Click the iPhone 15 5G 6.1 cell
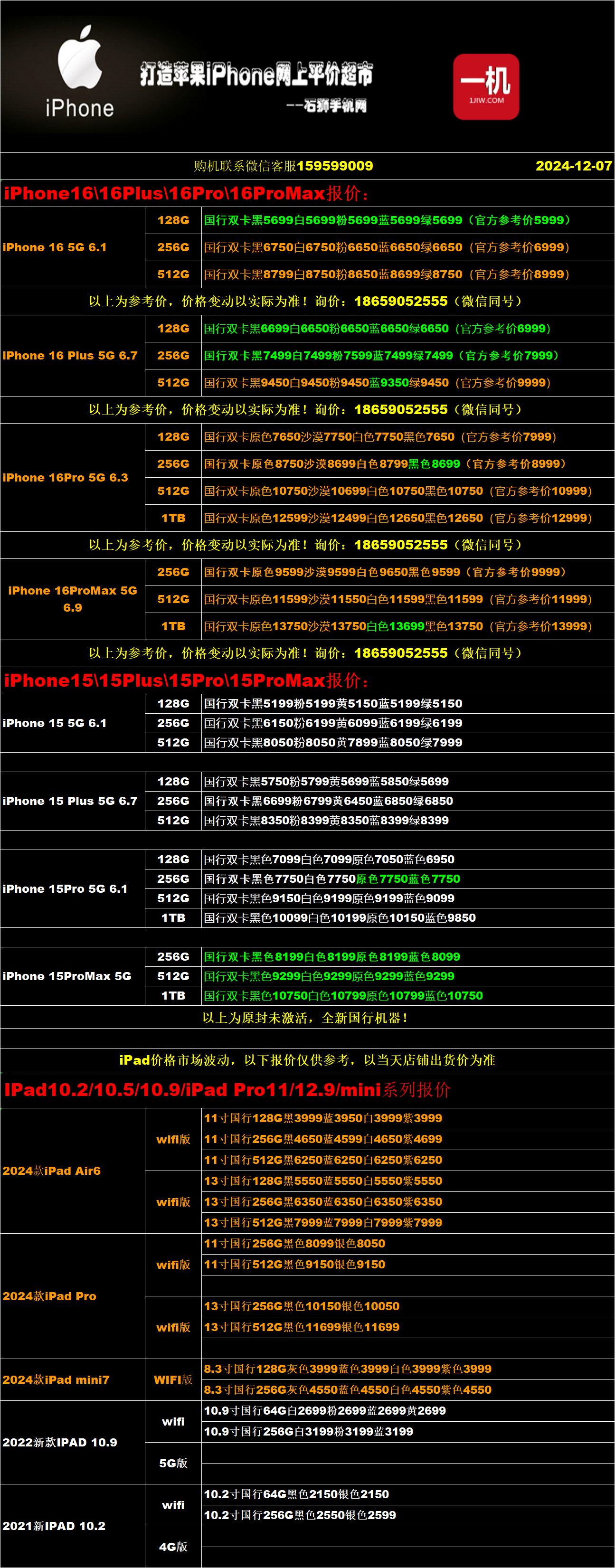The width and height of the screenshot is (615, 1568). (73, 723)
